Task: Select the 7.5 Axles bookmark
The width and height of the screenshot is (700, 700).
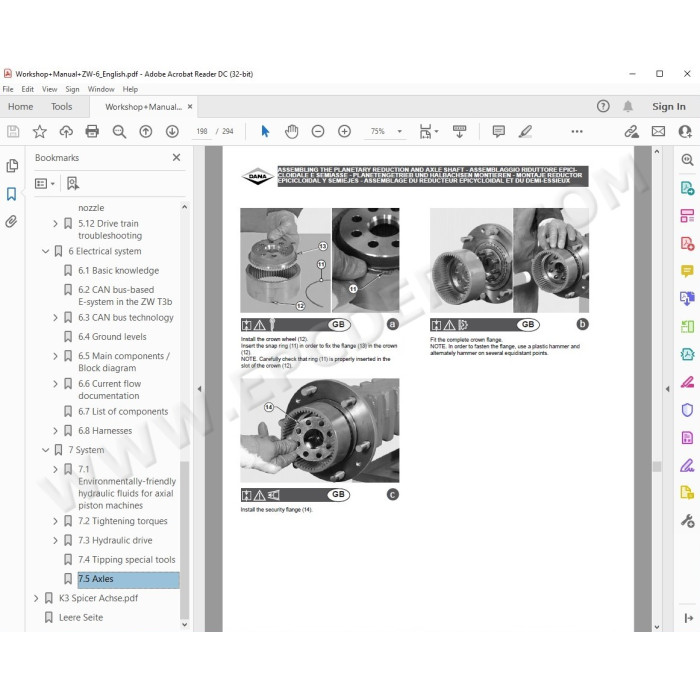Action: coord(128,579)
